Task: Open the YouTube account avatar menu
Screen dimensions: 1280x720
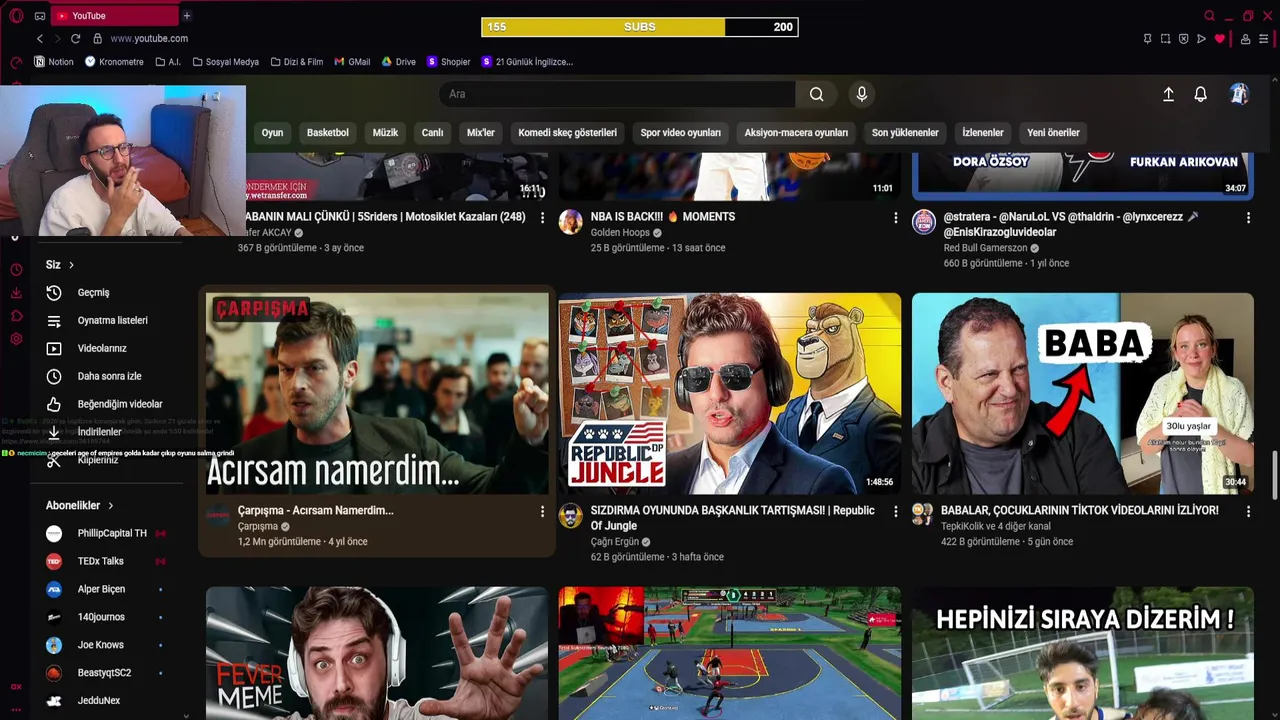Action: [1239, 94]
